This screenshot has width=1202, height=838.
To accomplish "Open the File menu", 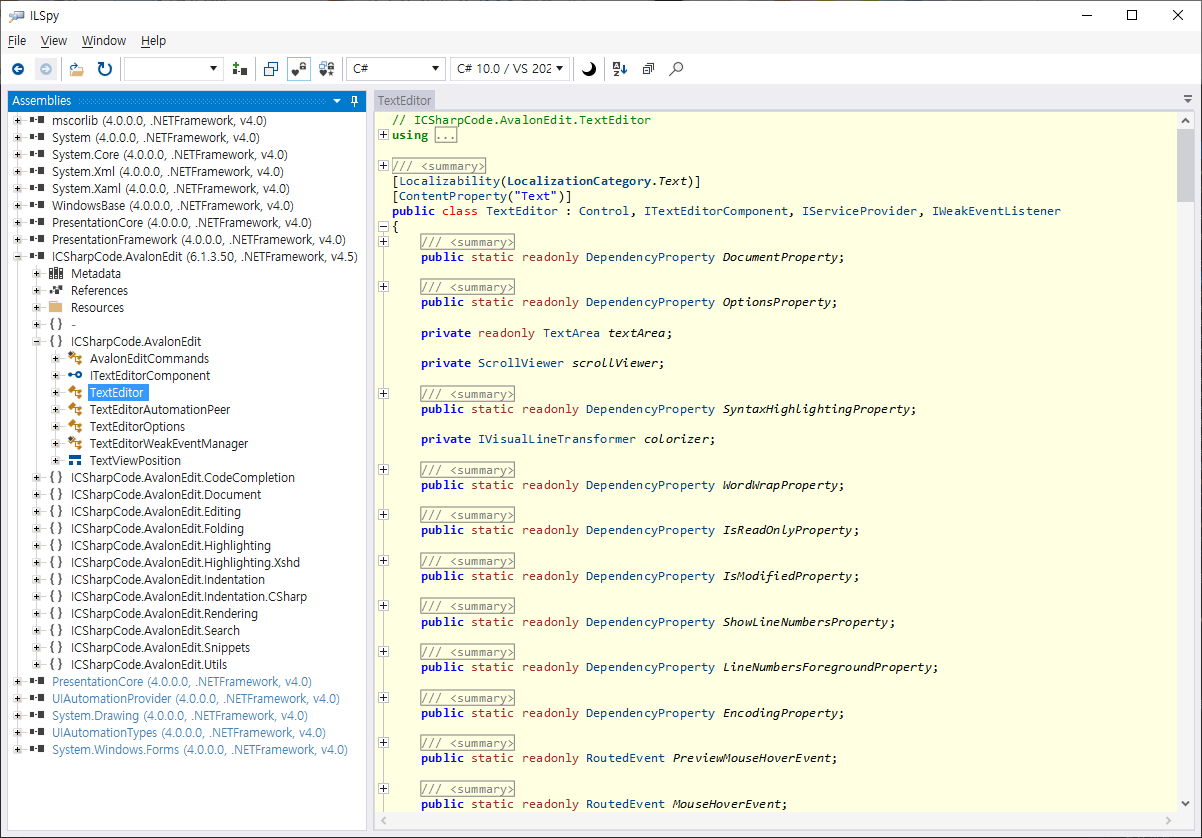I will point(17,41).
